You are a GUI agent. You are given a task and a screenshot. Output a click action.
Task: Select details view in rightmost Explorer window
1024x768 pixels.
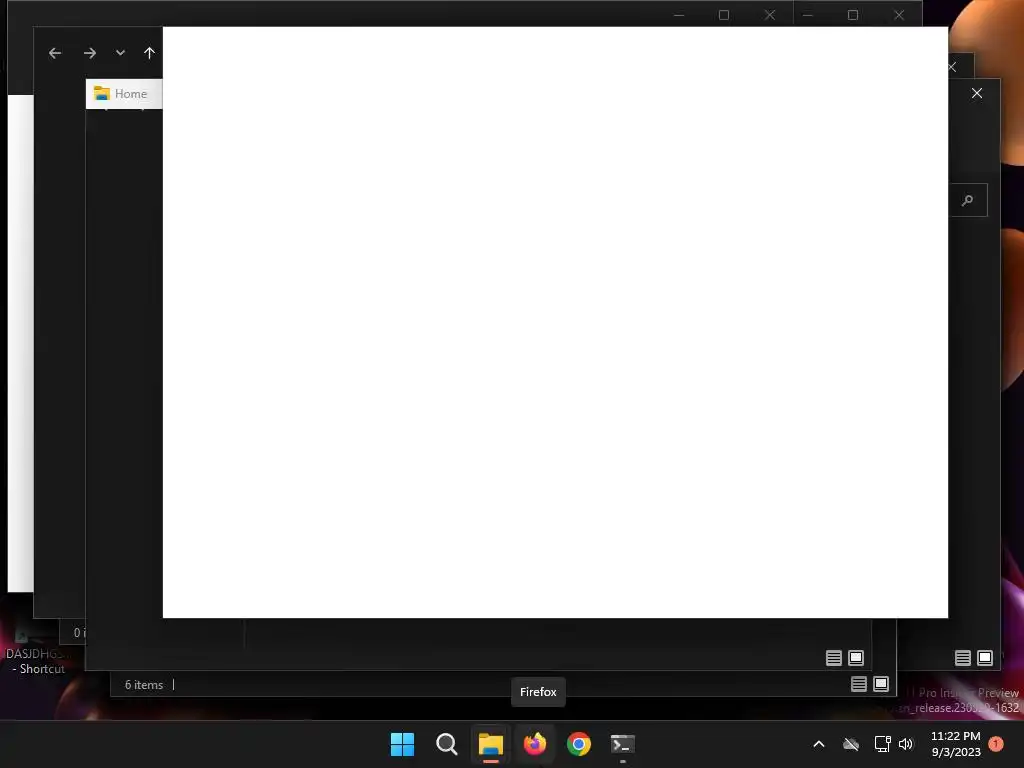coord(963,658)
